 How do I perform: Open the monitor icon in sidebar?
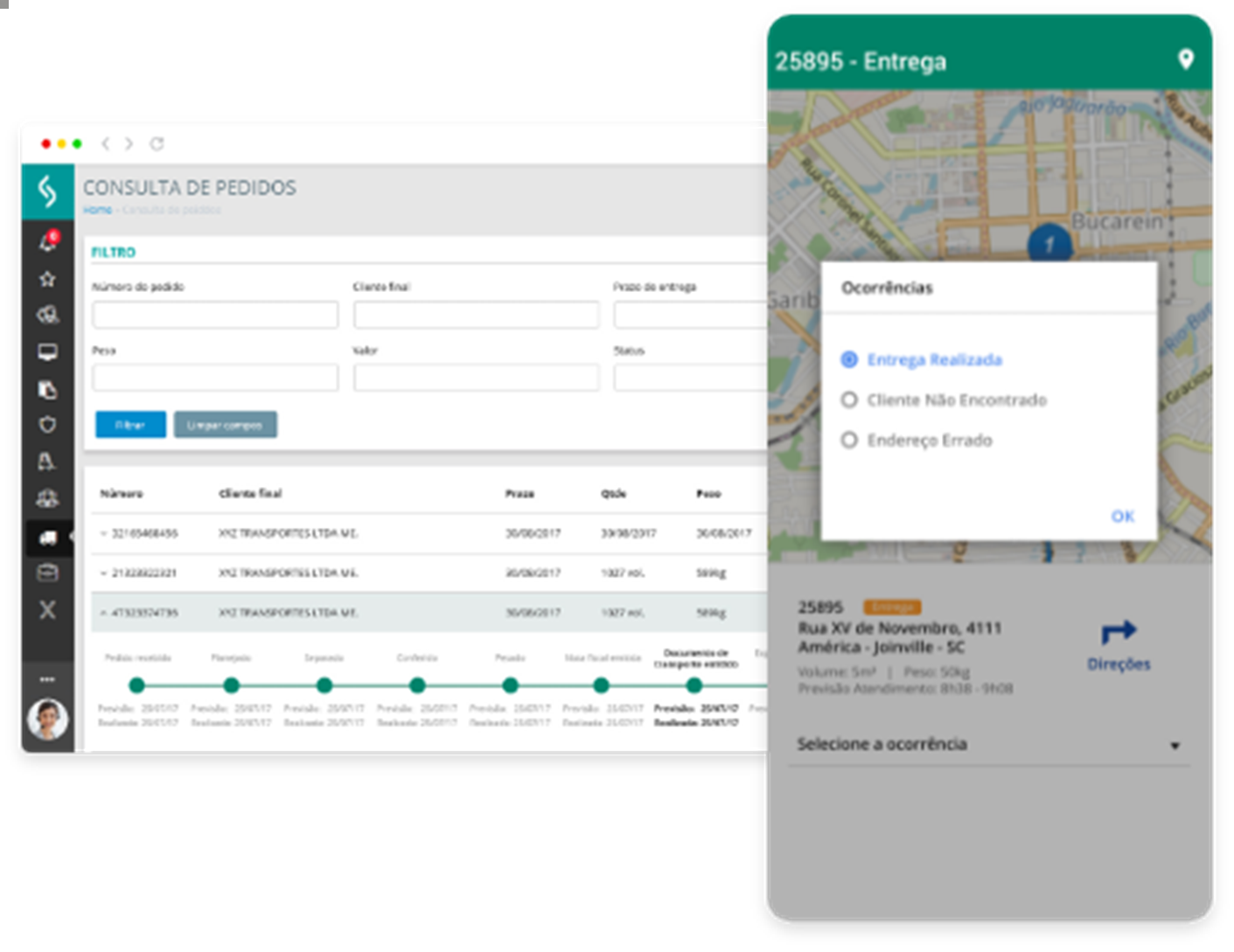pos(47,352)
